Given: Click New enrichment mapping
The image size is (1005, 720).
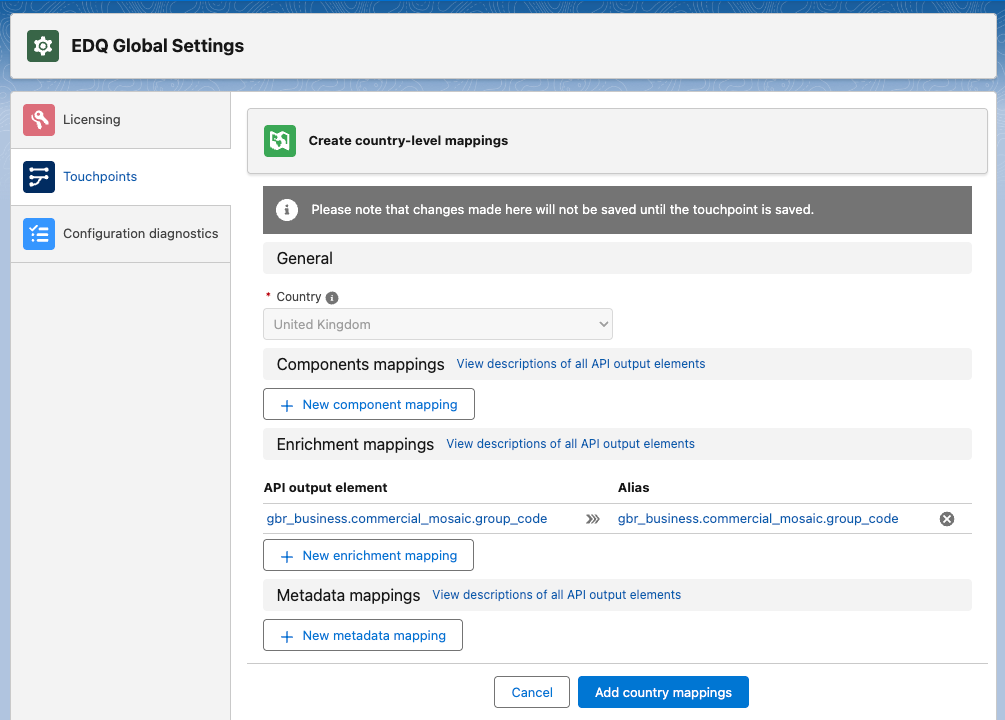Looking at the screenshot, I should (x=368, y=554).
